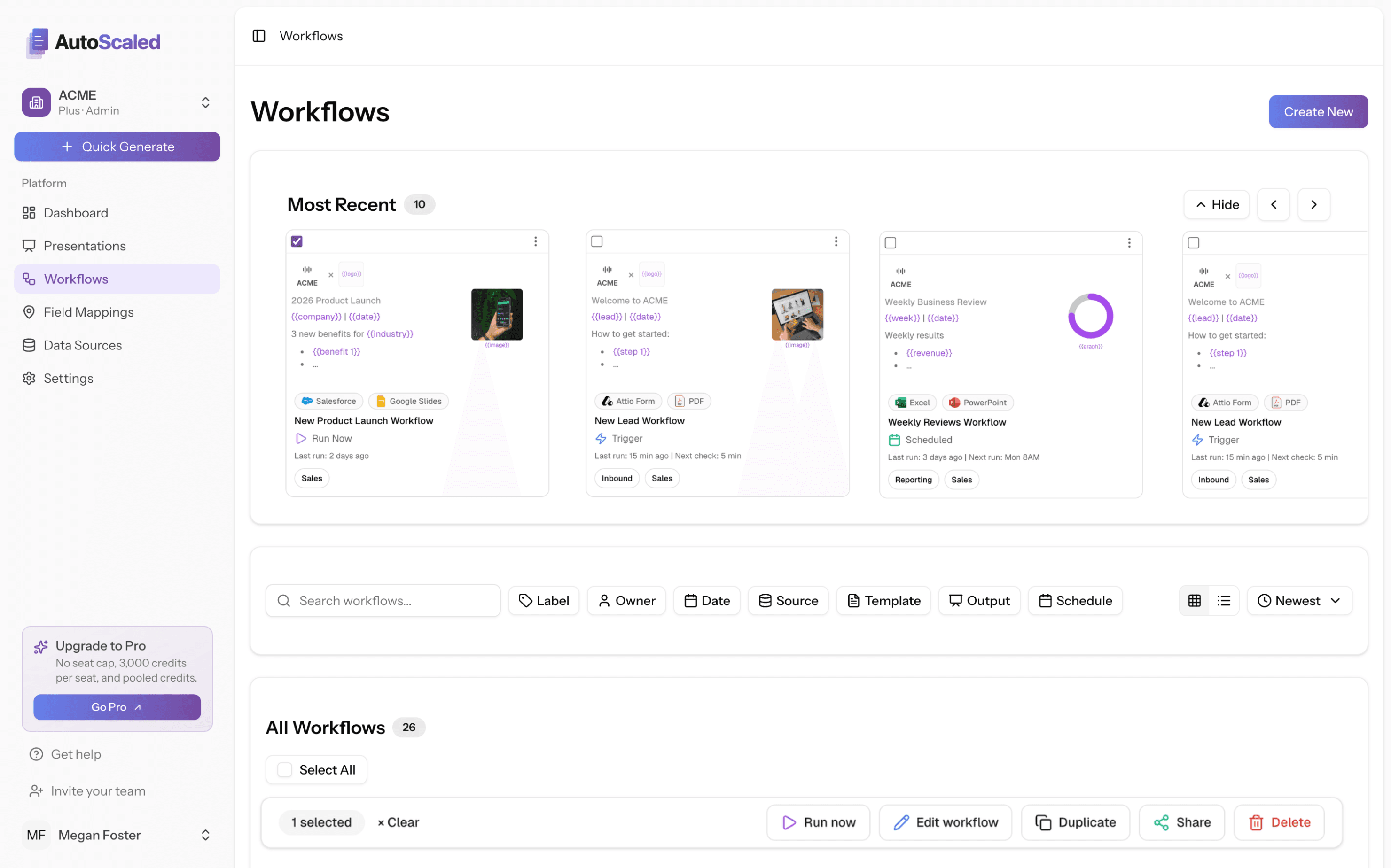Click the MF user avatar
This screenshot has width=1391, height=868.
tap(36, 835)
